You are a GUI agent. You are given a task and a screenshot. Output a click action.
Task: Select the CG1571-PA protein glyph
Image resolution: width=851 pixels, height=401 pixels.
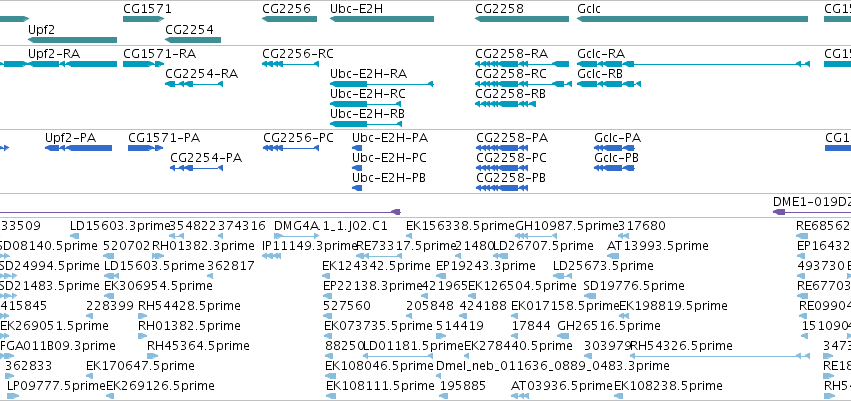tap(145, 148)
